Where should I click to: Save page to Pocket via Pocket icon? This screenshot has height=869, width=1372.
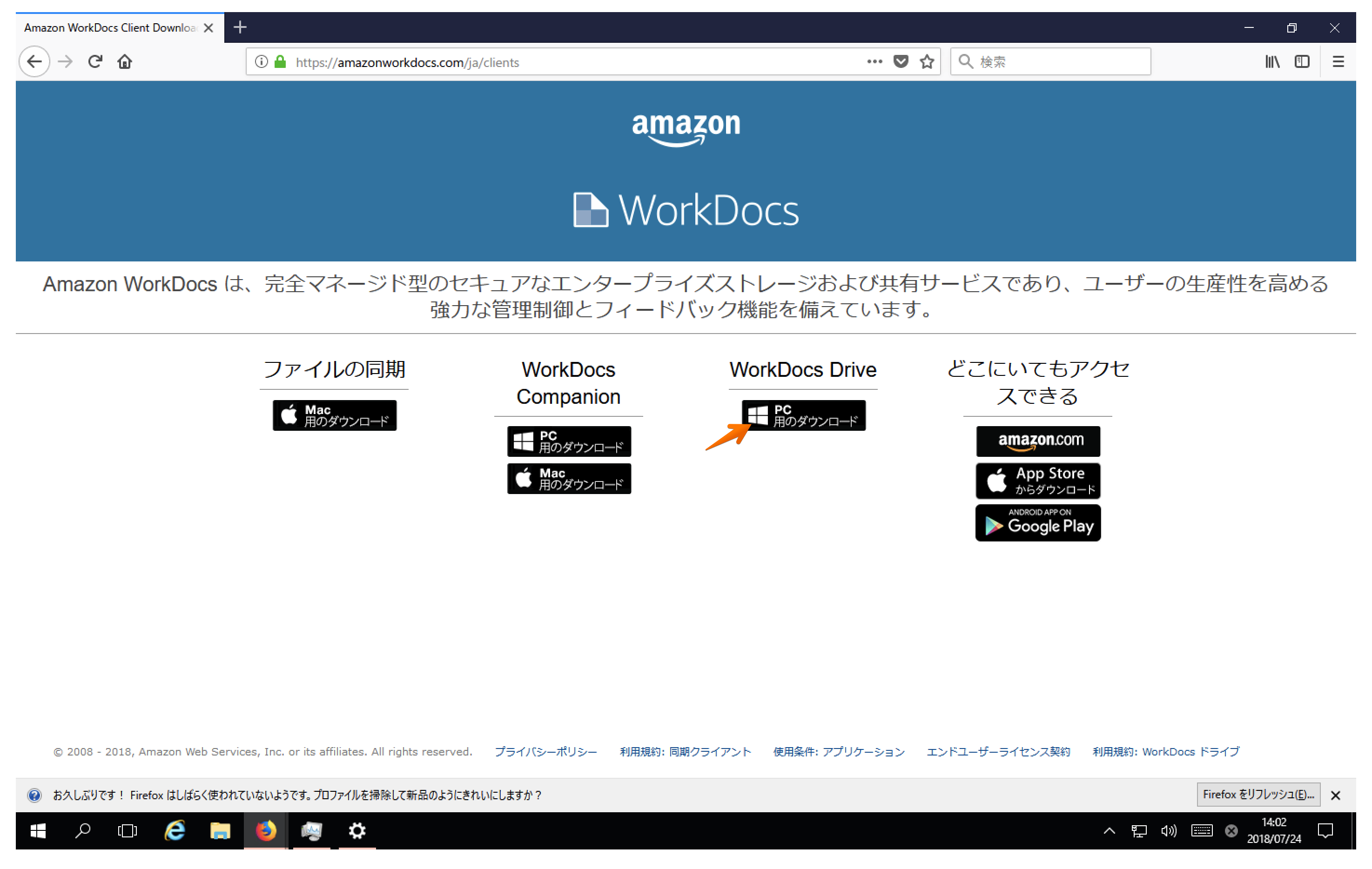click(x=900, y=61)
